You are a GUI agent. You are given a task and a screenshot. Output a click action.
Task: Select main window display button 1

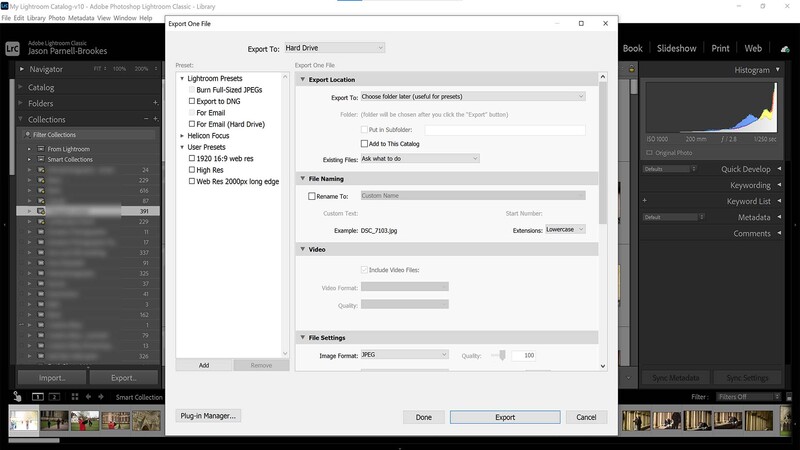click(x=38, y=396)
